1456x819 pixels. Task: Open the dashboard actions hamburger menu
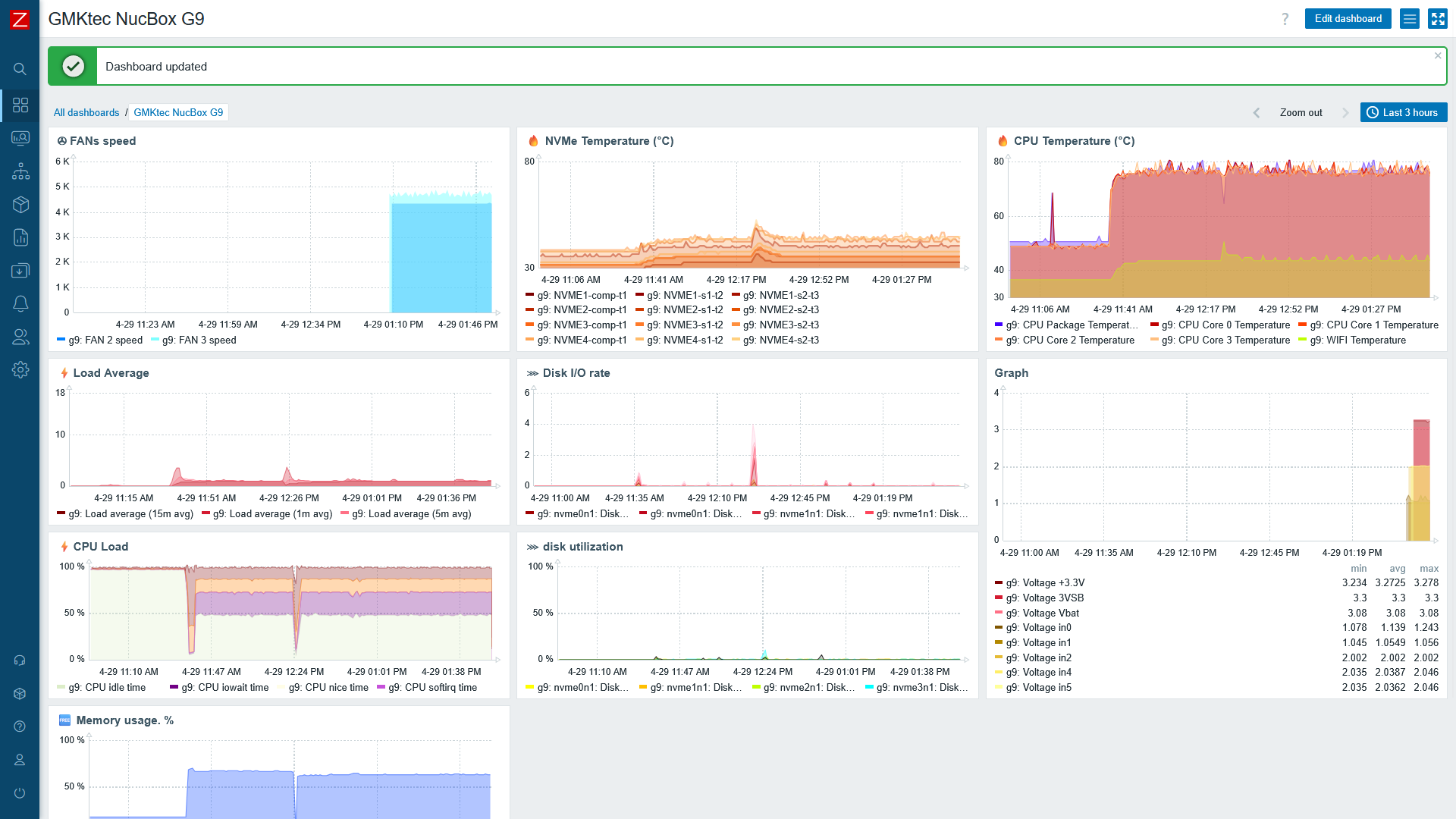point(1409,19)
